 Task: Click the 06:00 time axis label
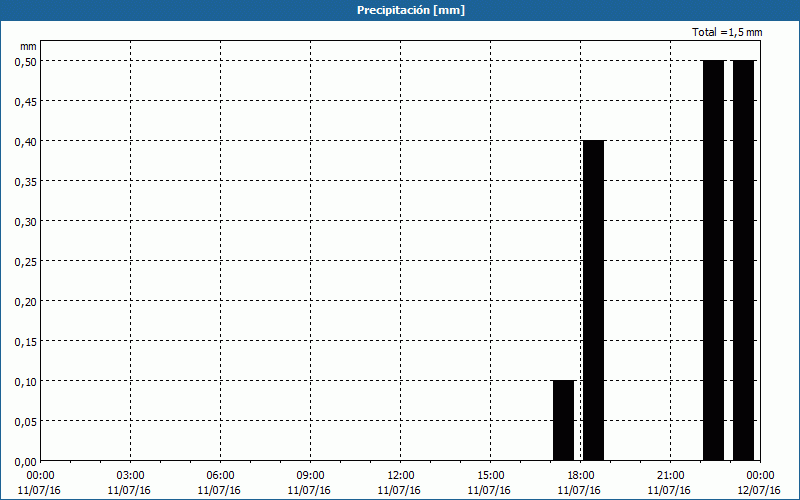pyautogui.click(x=220, y=476)
